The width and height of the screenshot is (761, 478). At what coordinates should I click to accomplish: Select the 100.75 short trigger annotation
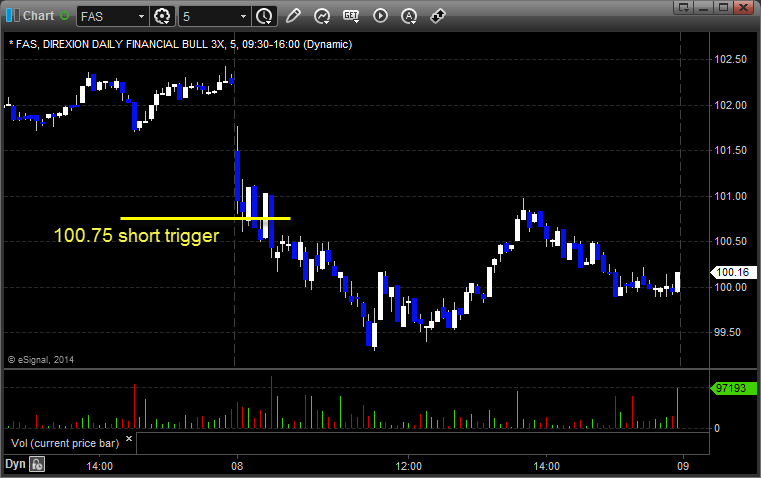[x=136, y=235]
